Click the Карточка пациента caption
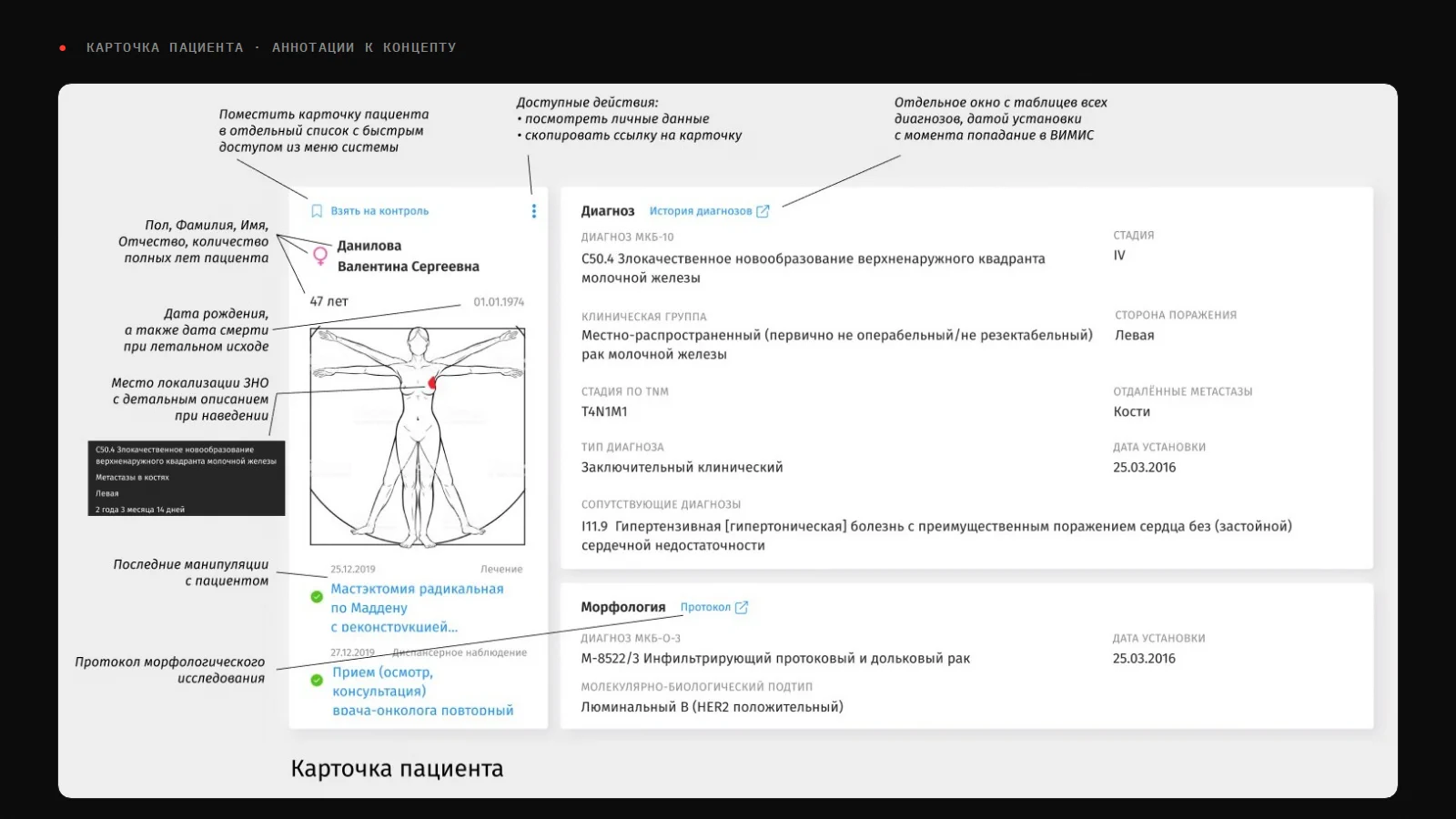Screen dimensions: 1456x819 tap(397, 769)
